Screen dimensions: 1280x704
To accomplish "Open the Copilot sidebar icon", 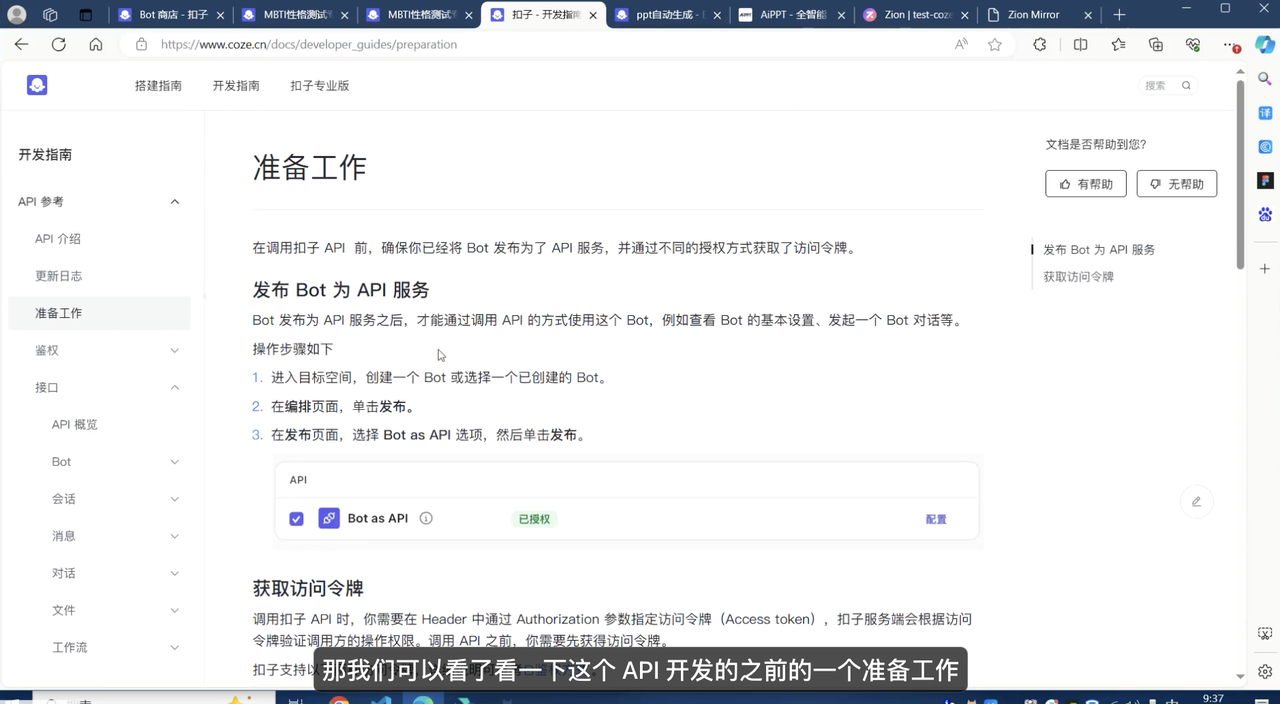I will pos(1265,45).
